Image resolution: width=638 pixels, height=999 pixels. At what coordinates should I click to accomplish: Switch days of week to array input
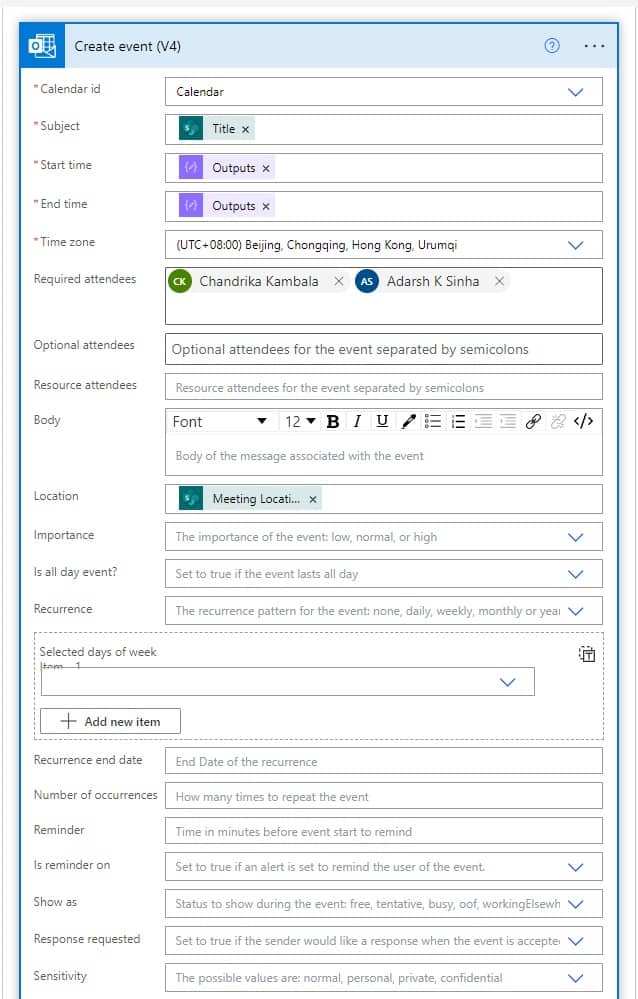(x=587, y=654)
